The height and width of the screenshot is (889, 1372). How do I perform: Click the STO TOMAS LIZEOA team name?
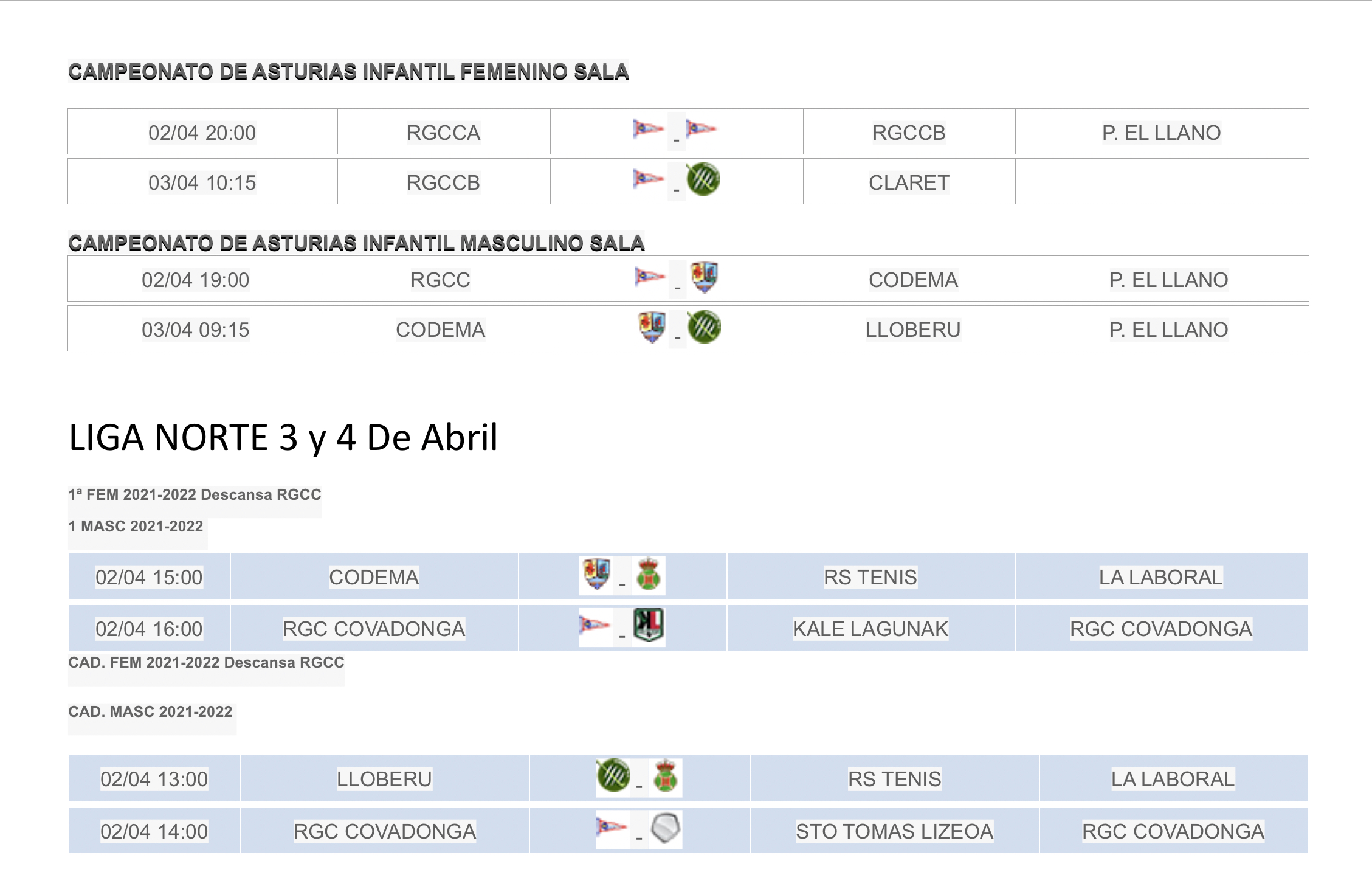point(894,831)
